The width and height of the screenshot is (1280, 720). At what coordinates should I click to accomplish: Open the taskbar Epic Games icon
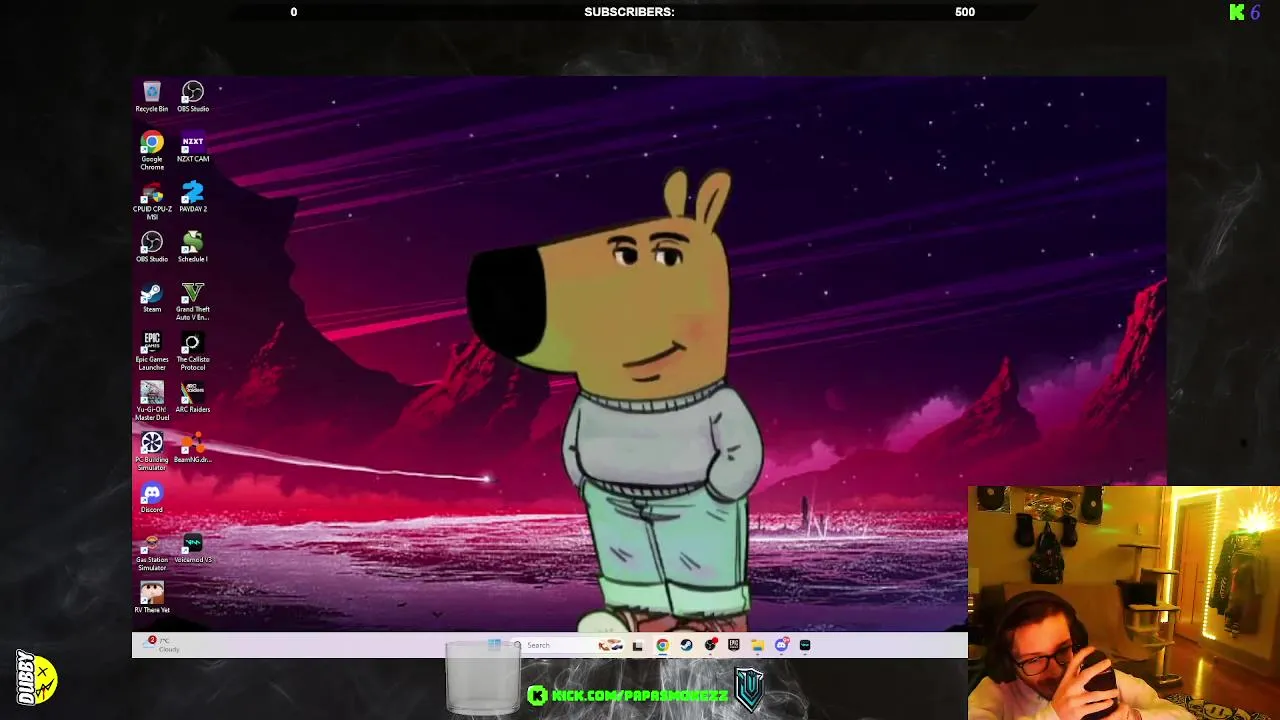pos(734,645)
